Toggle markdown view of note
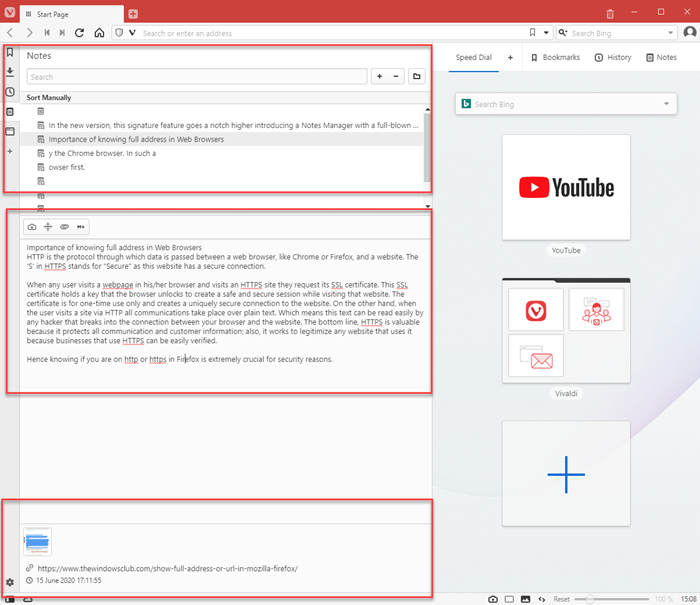The image size is (700, 605). point(80,227)
